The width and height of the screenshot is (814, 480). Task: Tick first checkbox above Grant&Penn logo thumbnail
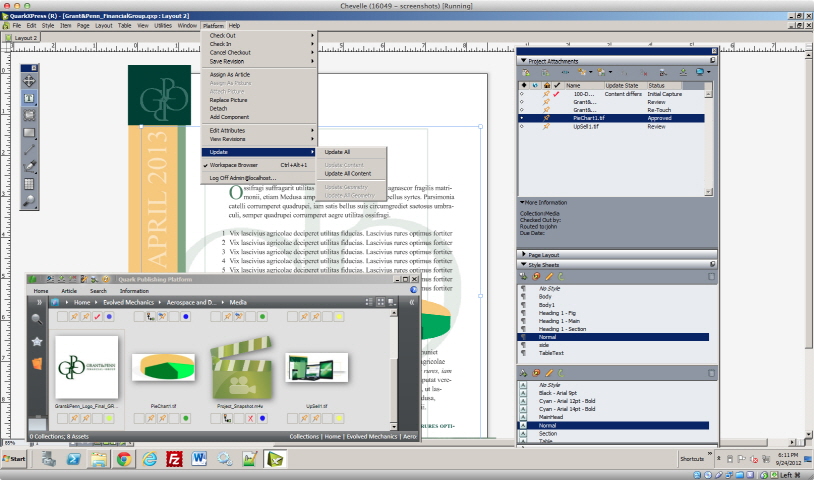62,317
